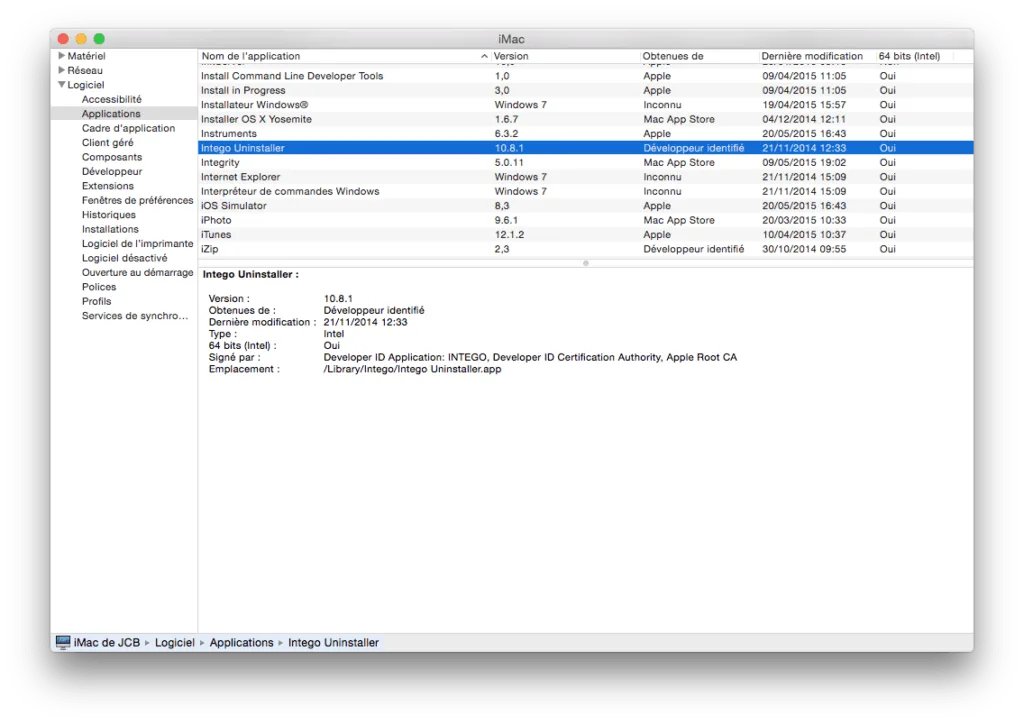The image size is (1024, 724).
Task: Expand the Matériel tree section
Action: [x=61, y=56]
